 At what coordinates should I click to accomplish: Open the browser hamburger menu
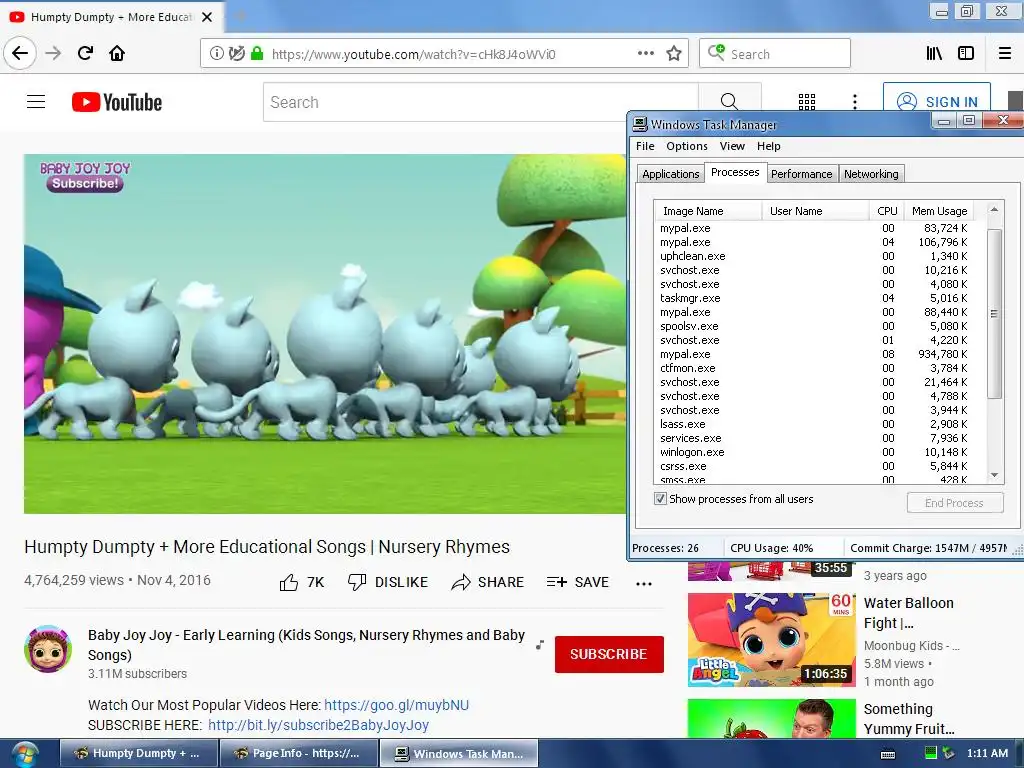tap(1004, 54)
